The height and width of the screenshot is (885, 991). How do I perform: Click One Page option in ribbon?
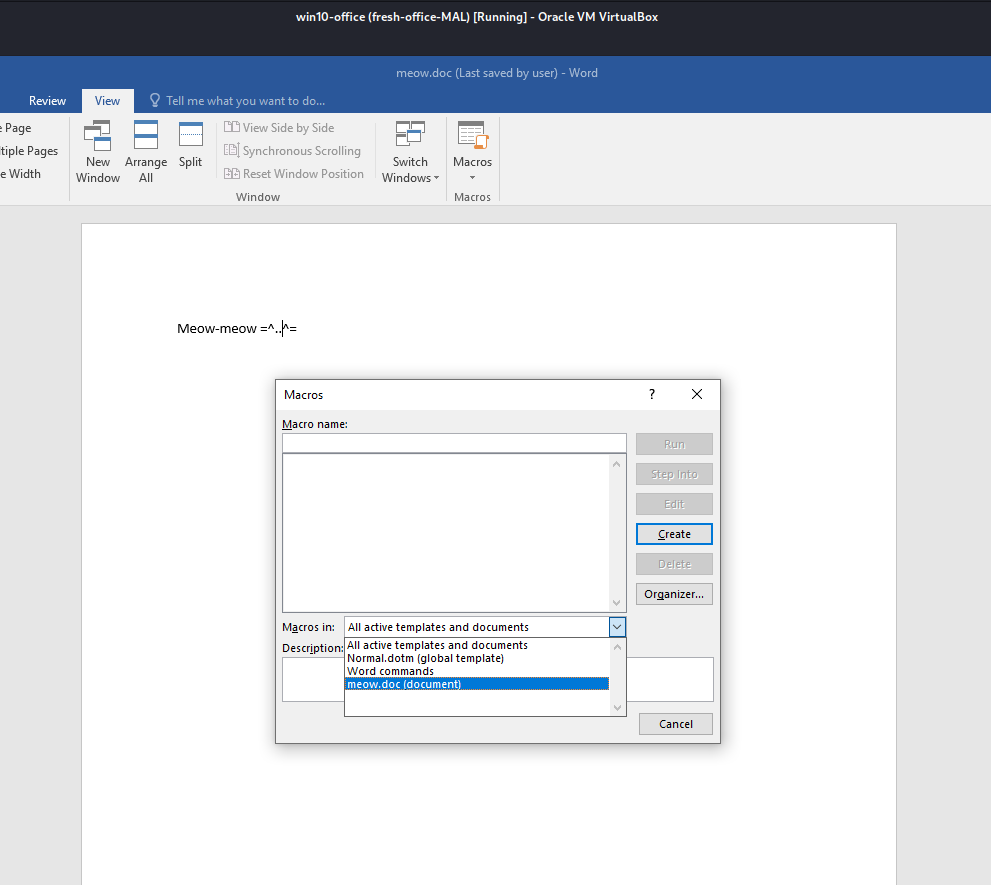point(16,128)
